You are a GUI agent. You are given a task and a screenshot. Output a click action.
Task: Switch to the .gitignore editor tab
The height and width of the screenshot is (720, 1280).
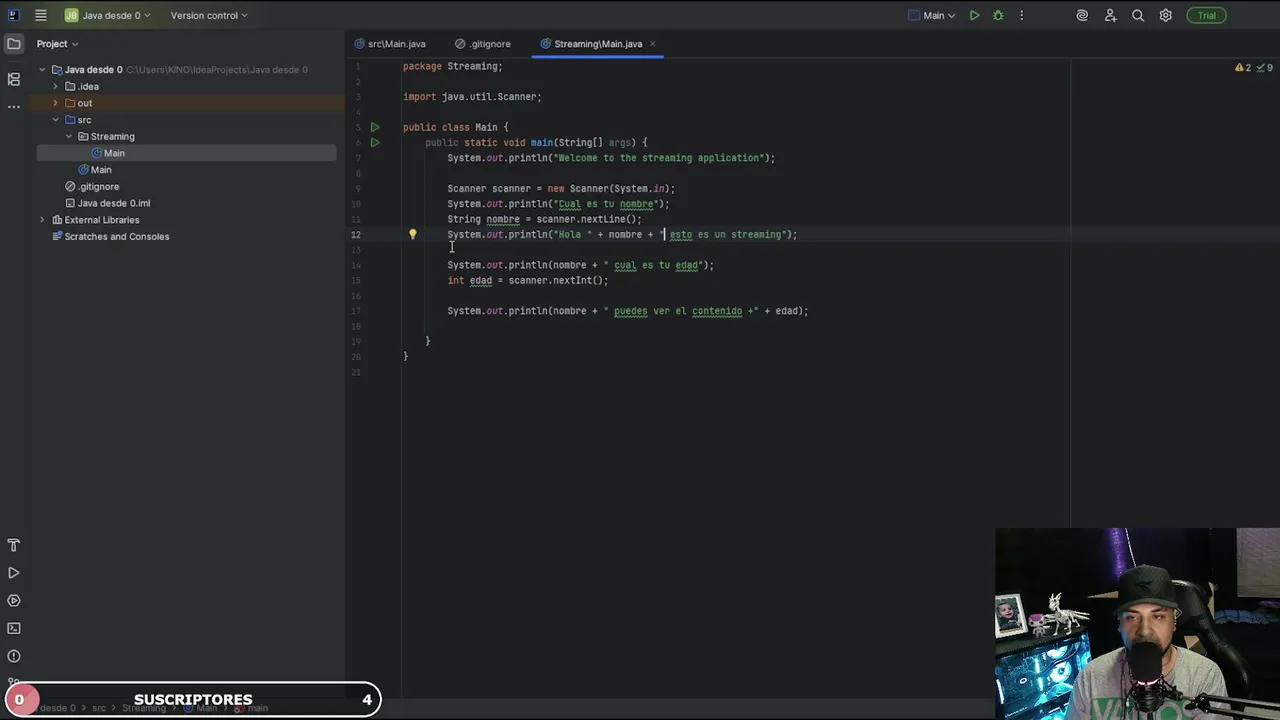pyautogui.click(x=483, y=44)
